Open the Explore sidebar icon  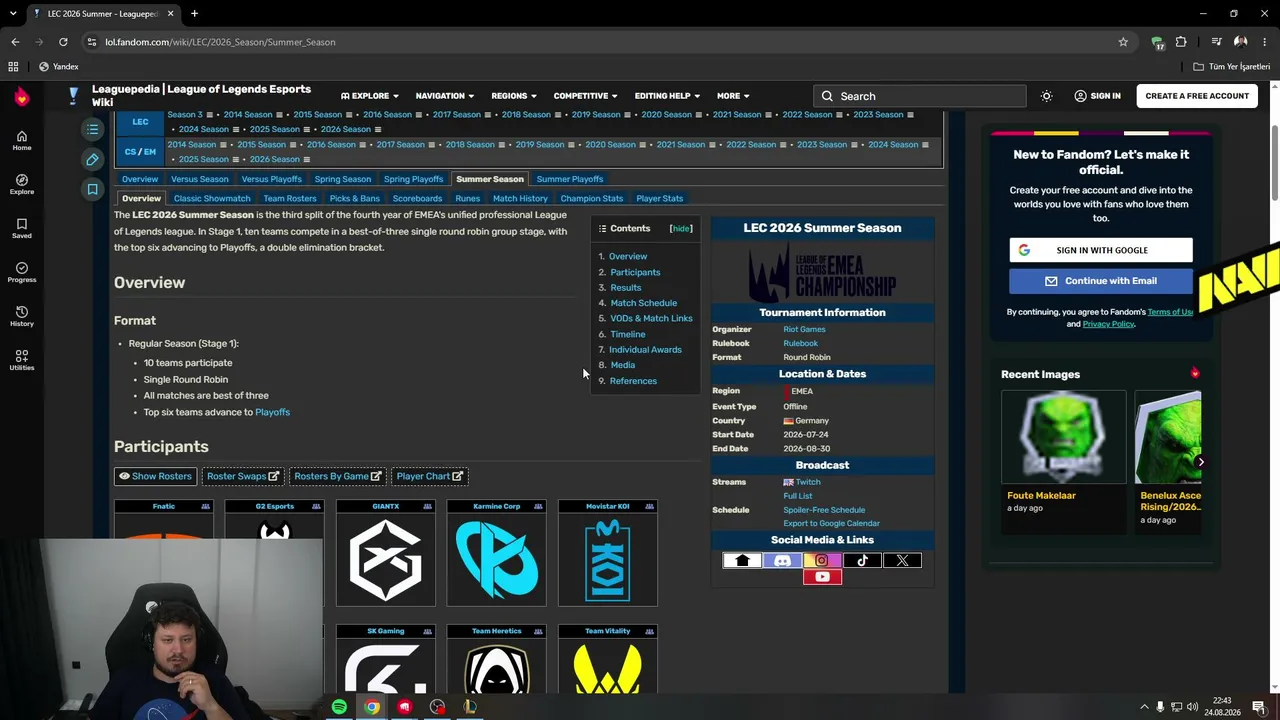click(22, 184)
